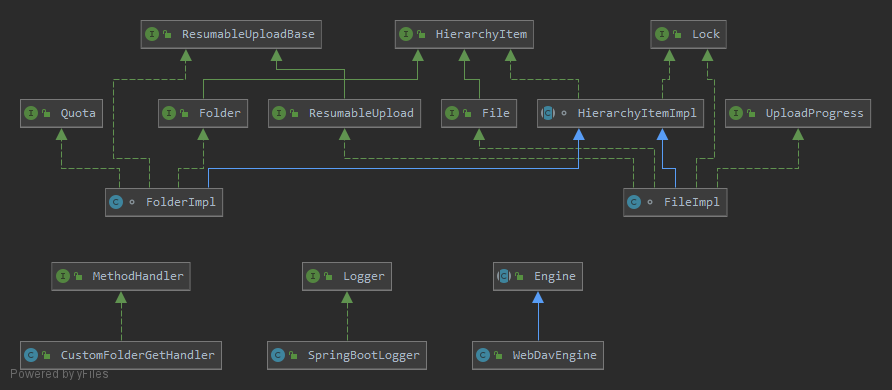Select the Engine label text
Viewport: 892px width, 390px height.
tap(555, 276)
